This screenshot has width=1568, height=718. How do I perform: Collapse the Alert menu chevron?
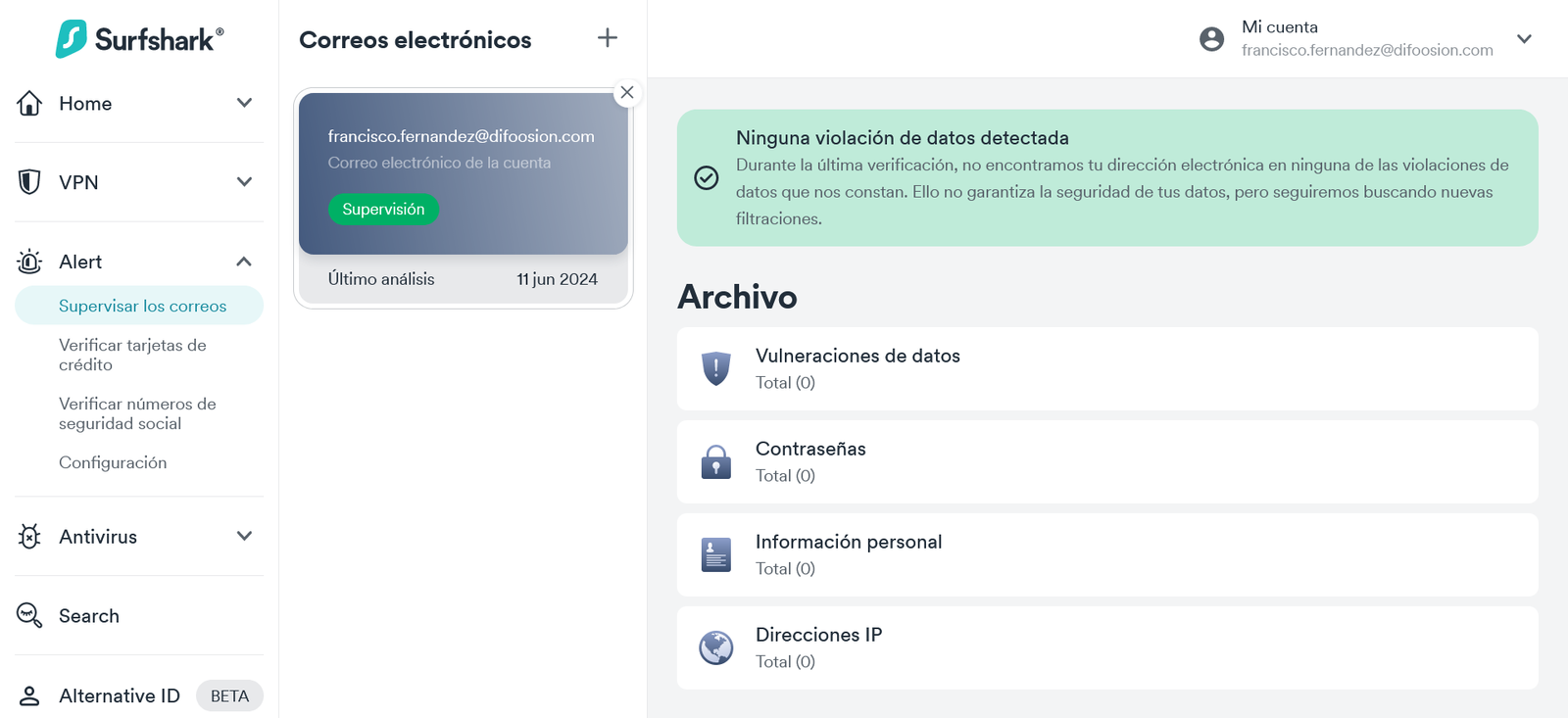pos(244,262)
